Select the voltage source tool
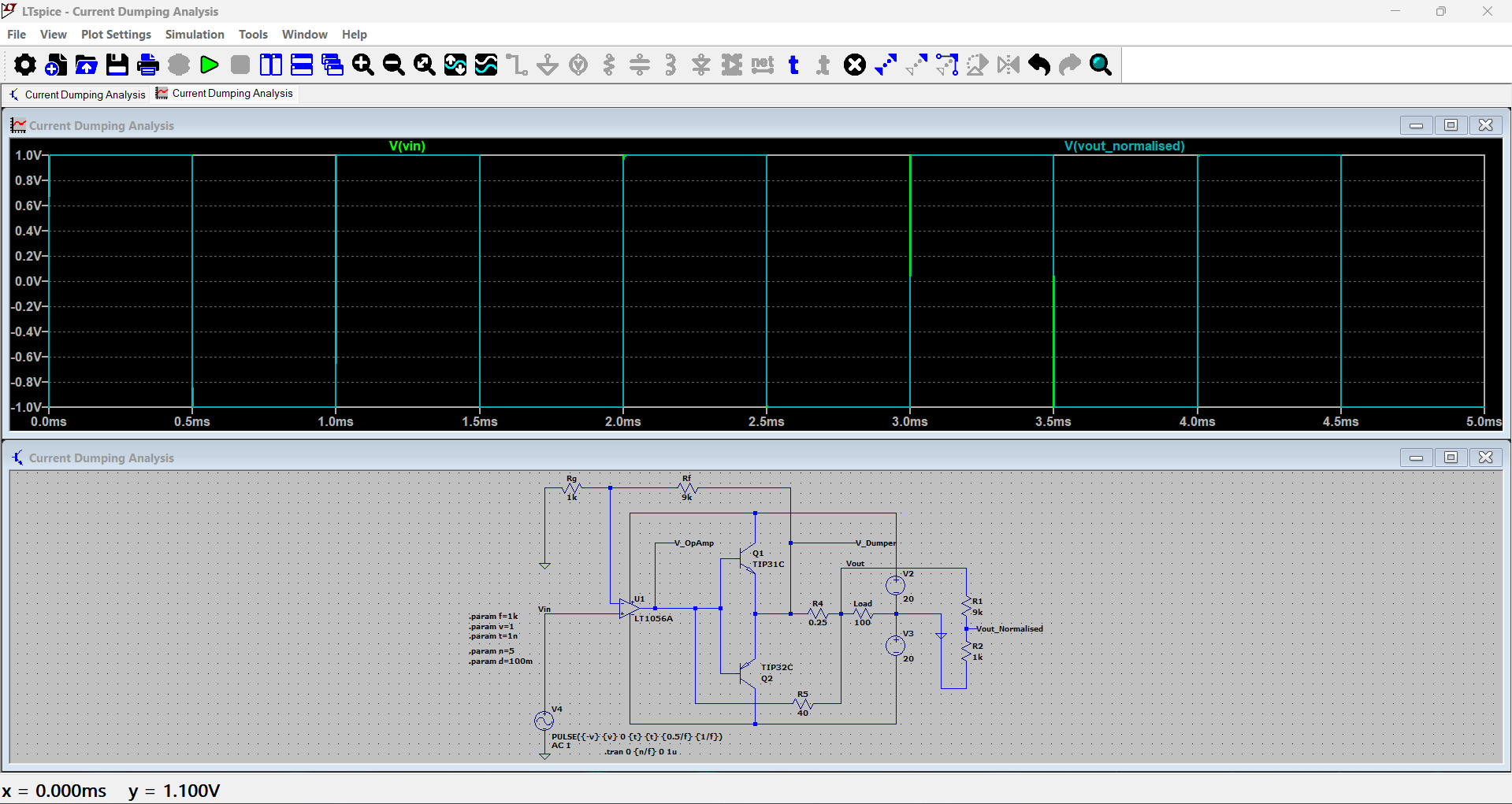Viewport: 1512px width, 804px height. pyautogui.click(x=578, y=65)
